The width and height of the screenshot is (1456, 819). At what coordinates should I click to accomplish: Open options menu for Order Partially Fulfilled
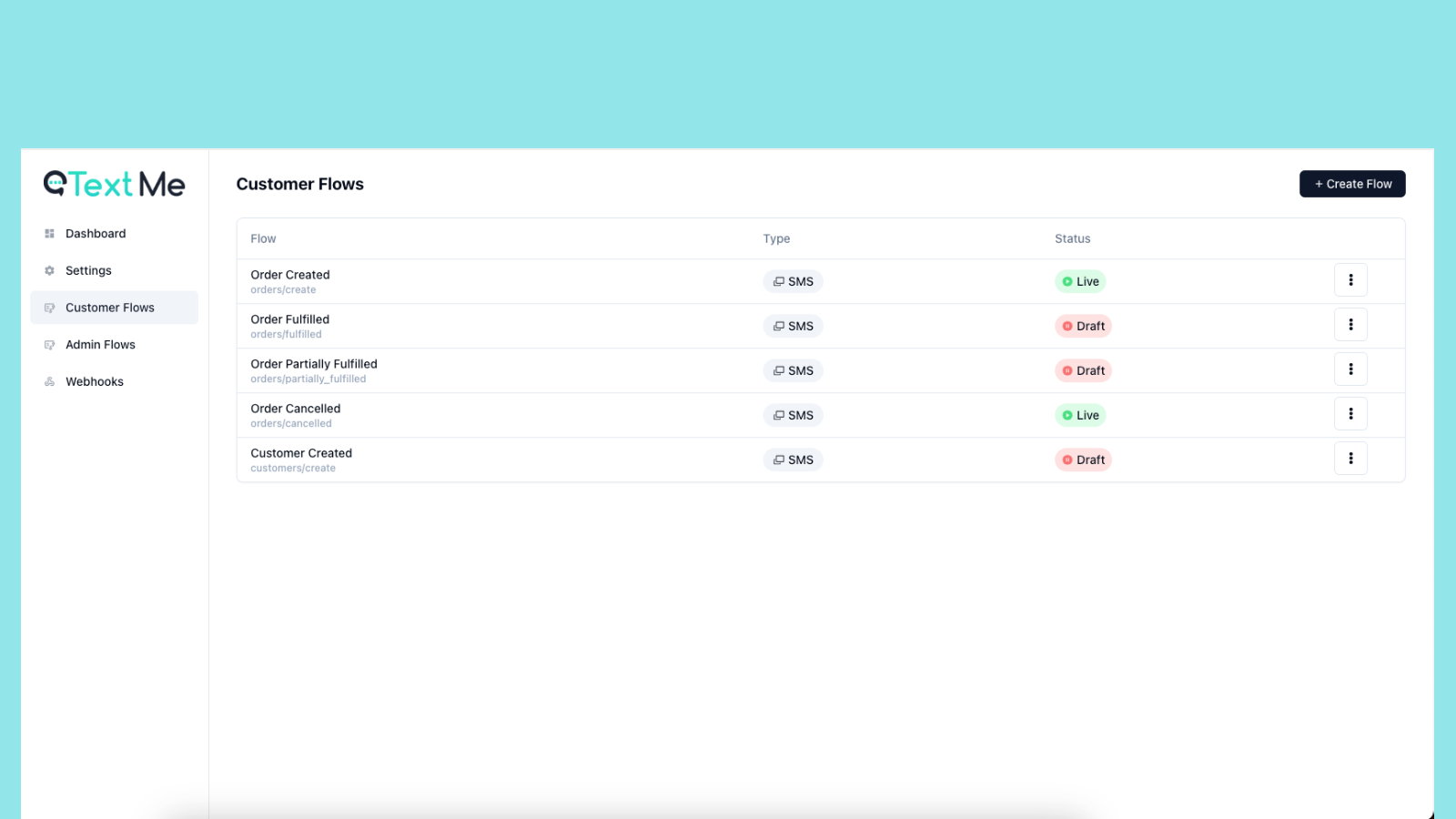tap(1350, 369)
